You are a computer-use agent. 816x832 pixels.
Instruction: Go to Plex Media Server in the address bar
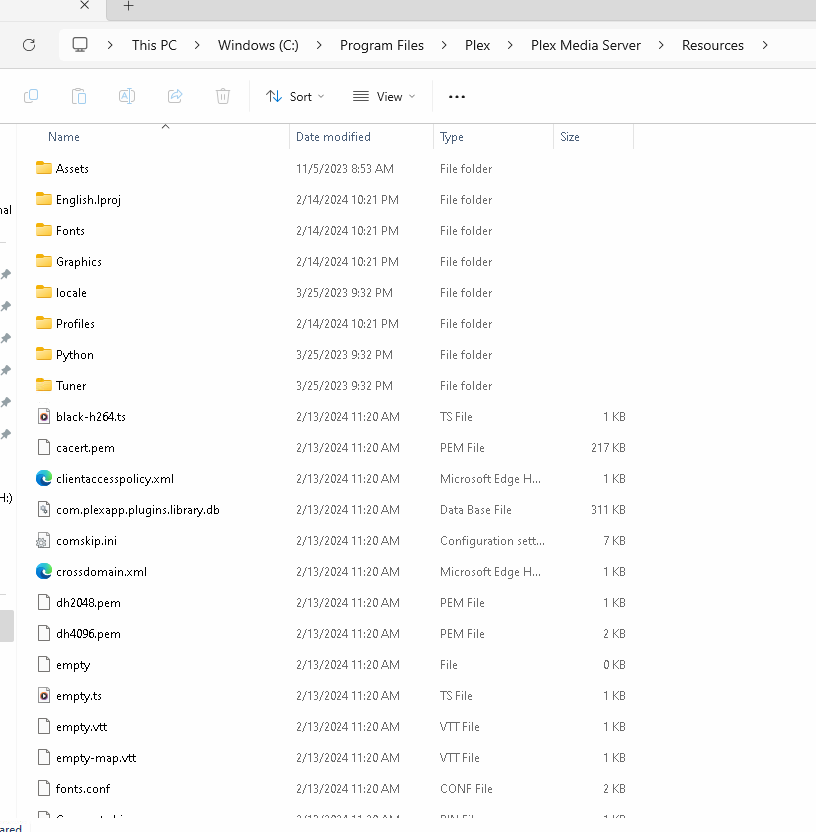pos(586,45)
